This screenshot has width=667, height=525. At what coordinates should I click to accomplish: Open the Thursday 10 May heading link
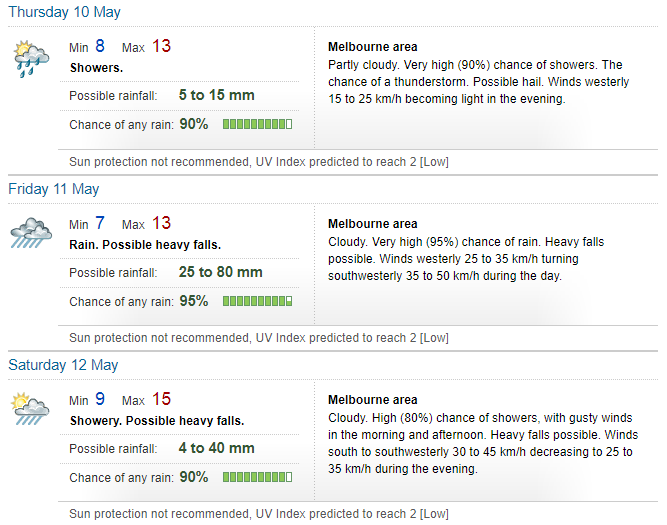click(x=64, y=12)
